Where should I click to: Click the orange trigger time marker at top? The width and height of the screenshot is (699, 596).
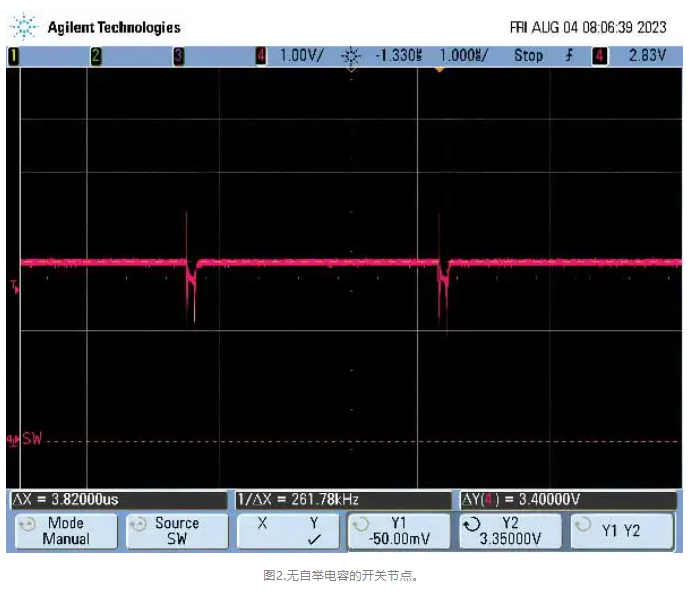pyautogui.click(x=439, y=70)
